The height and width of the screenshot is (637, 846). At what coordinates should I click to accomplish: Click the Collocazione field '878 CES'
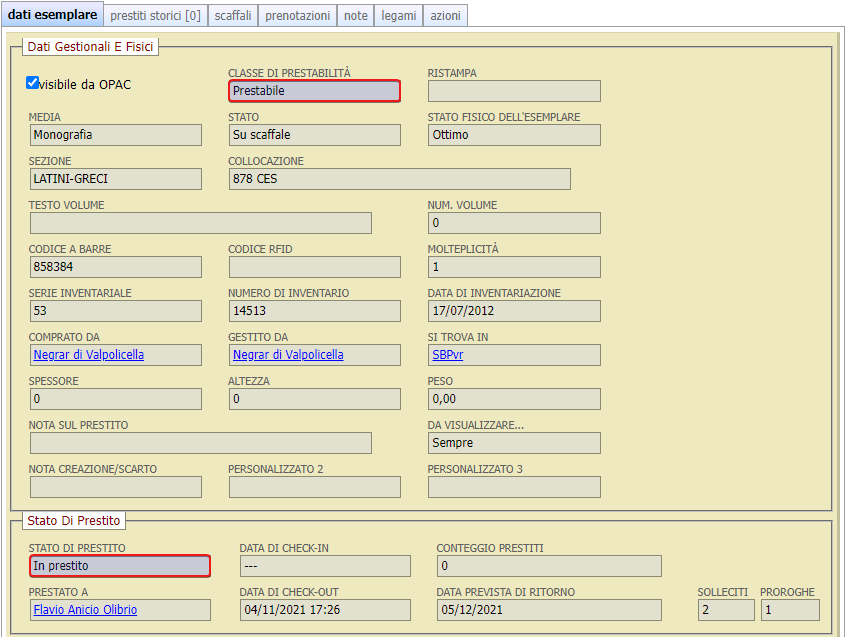point(399,179)
